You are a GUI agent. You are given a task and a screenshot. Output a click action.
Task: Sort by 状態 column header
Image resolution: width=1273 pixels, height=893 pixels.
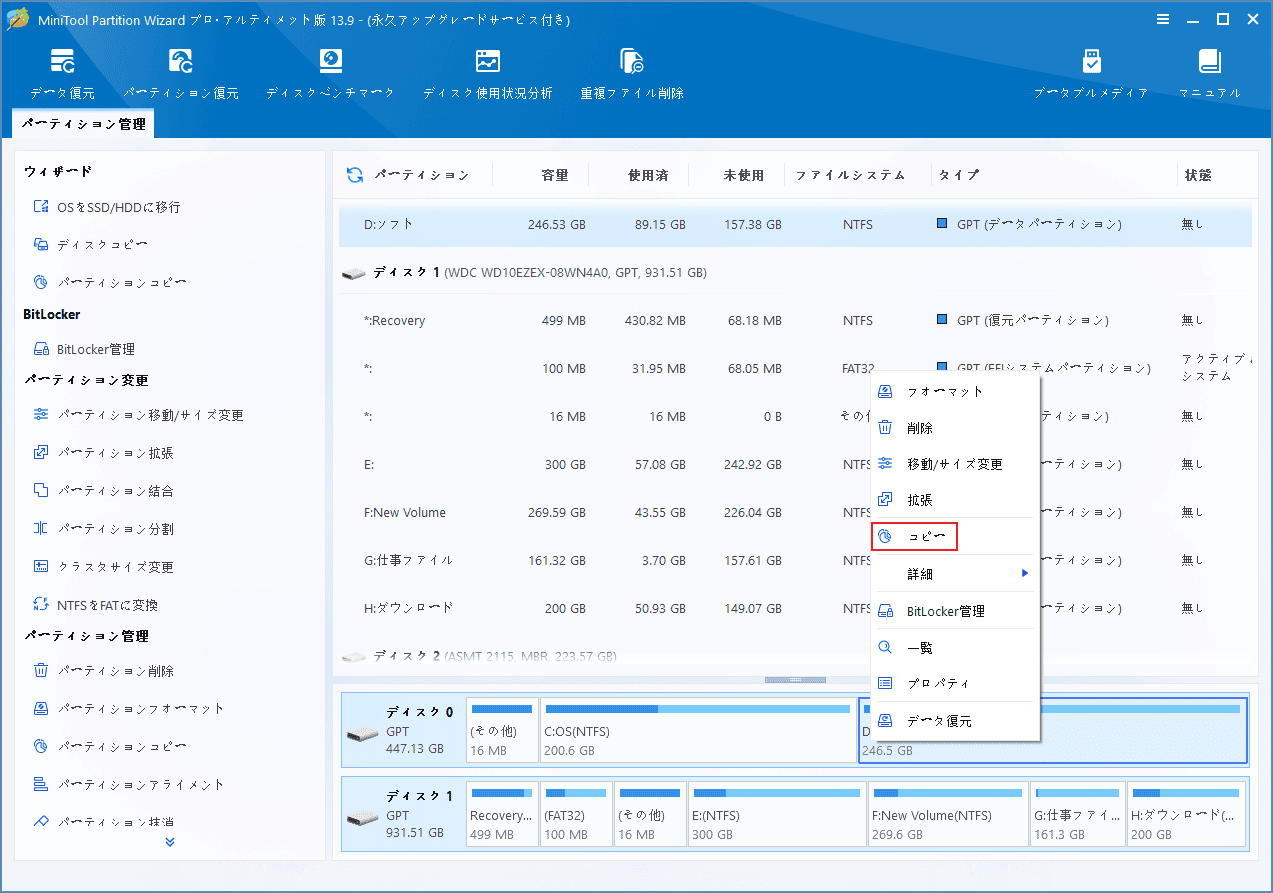1198,175
